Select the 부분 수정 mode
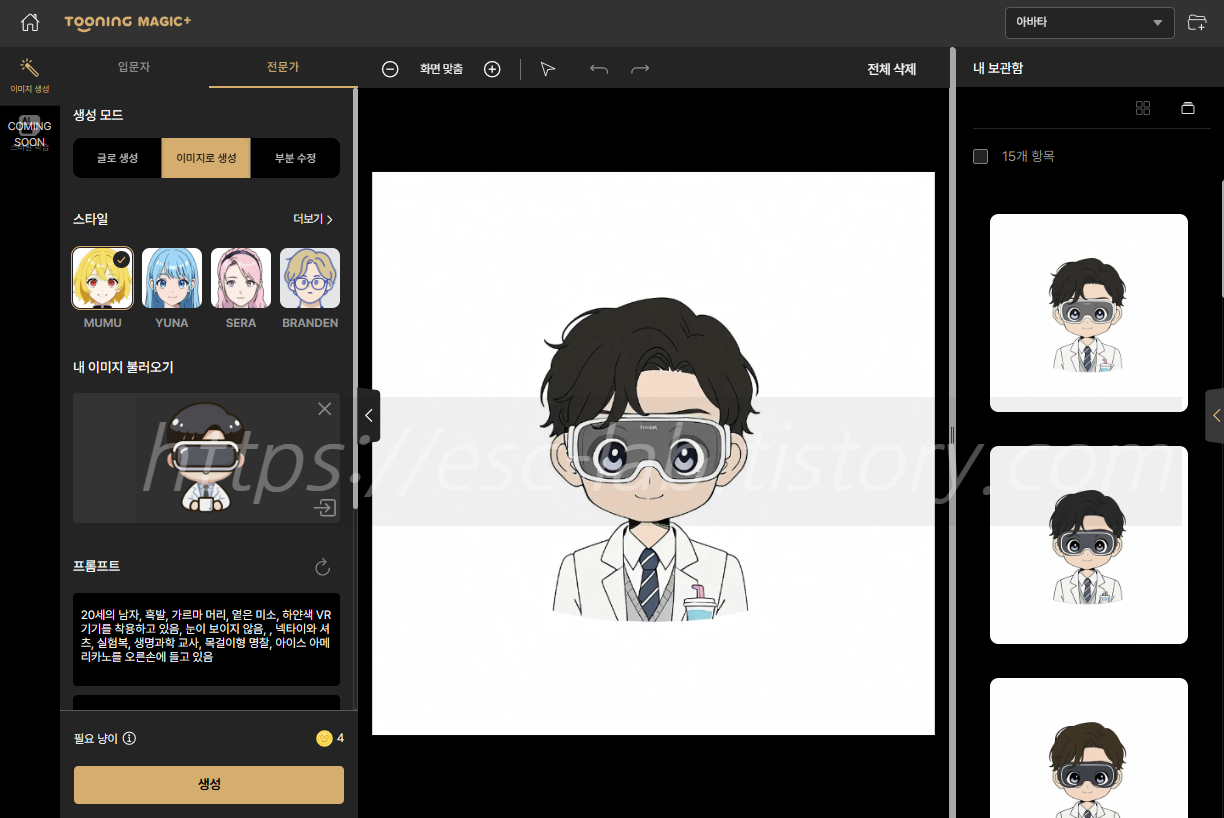The width and height of the screenshot is (1224, 818). 295,158
